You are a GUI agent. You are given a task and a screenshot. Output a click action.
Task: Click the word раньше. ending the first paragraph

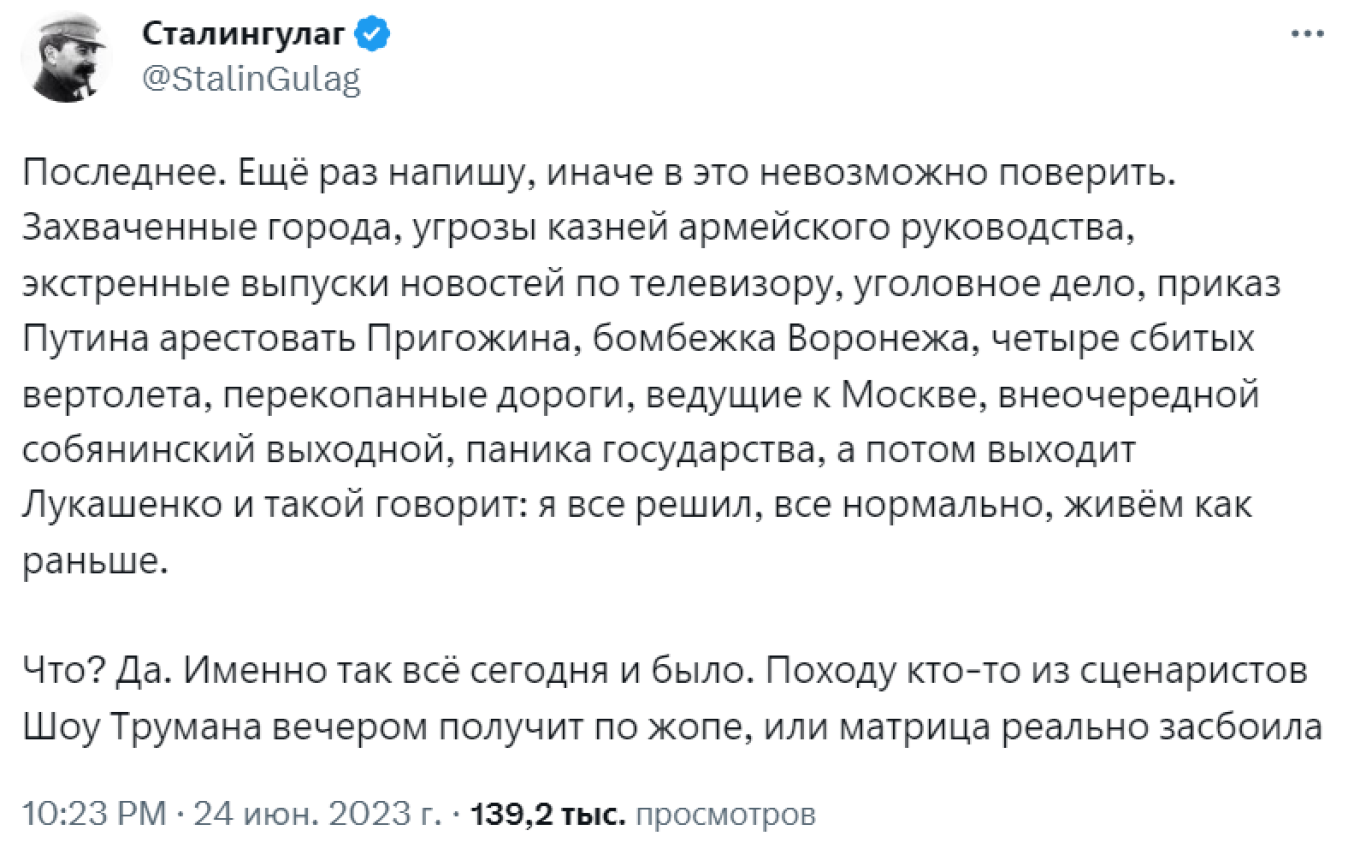[x=91, y=560]
